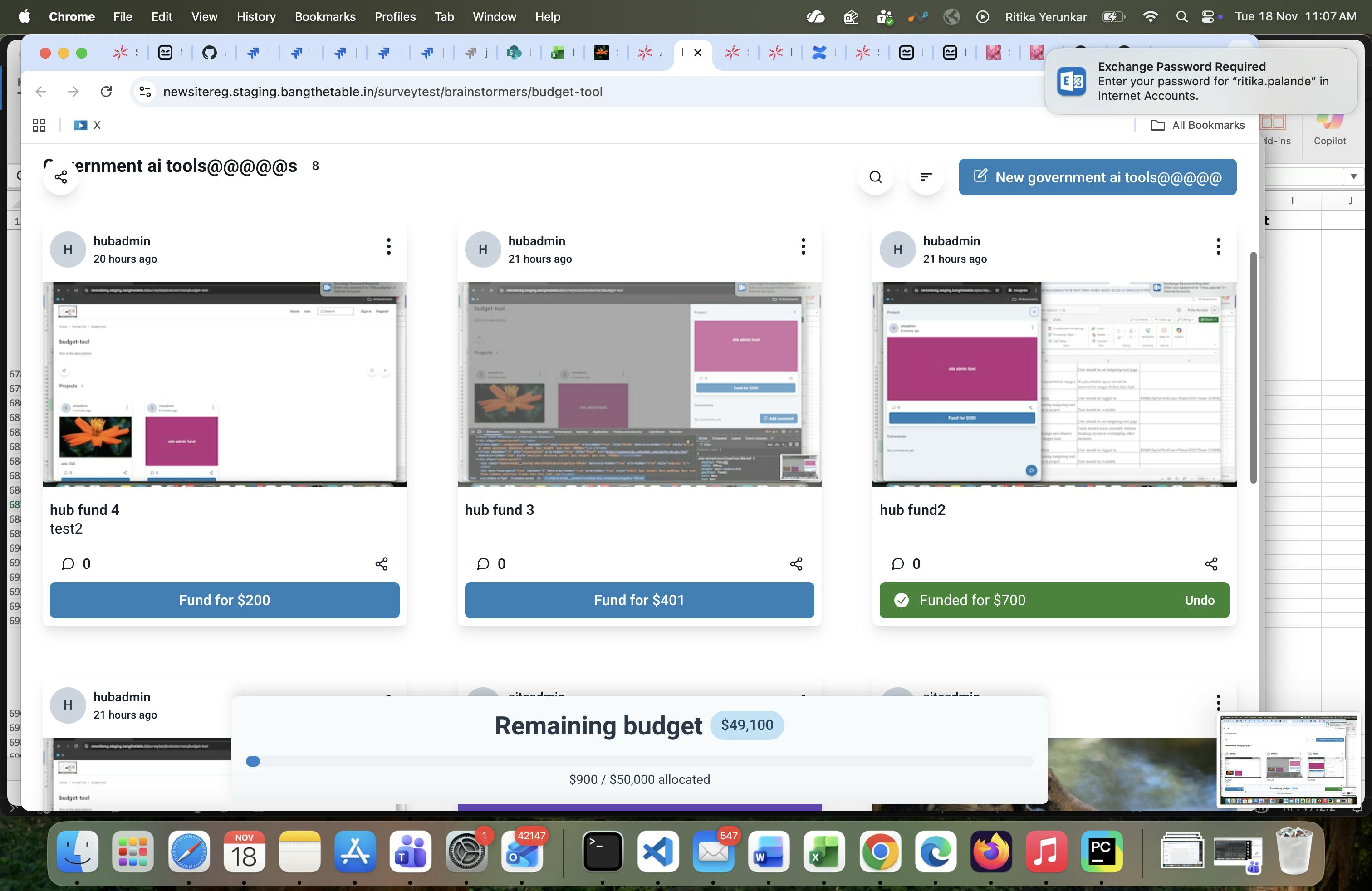Click the sort/filter icon beside the search icon
Screen dimensions: 1372x891
pos(926,177)
